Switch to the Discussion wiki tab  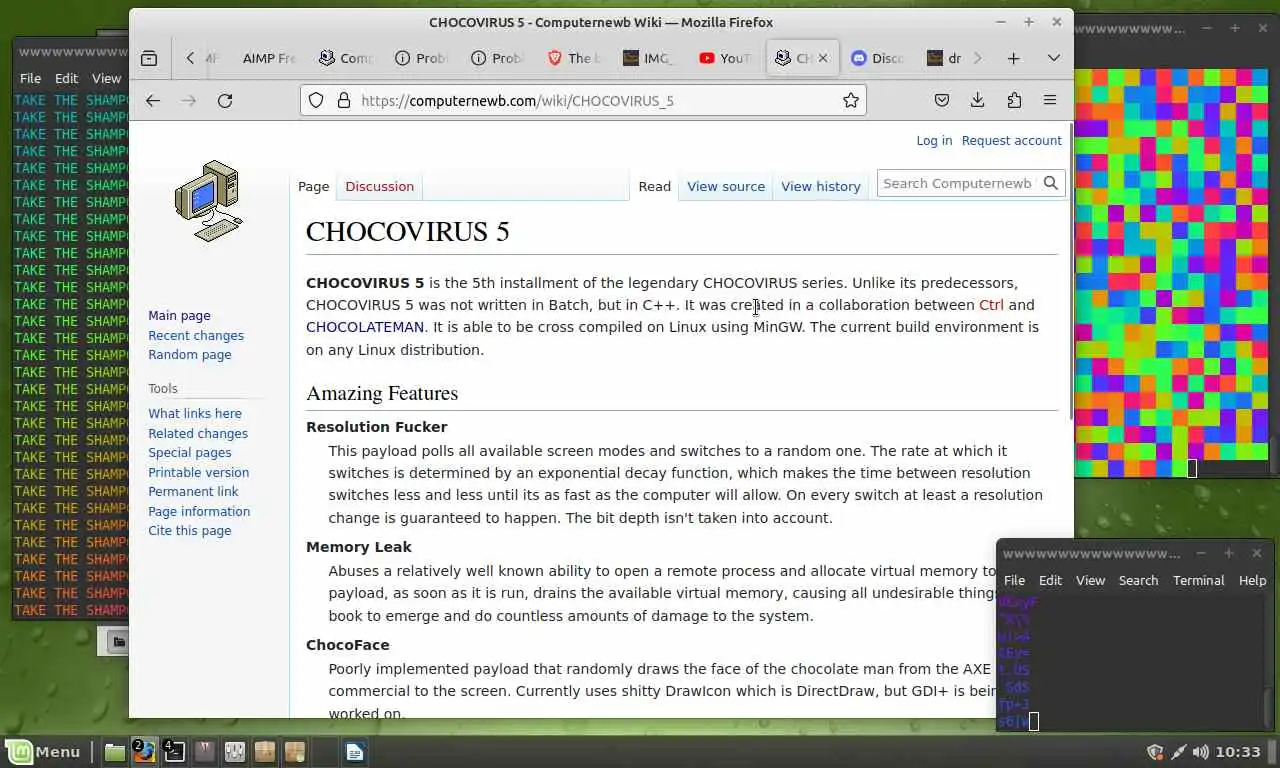pyautogui.click(x=379, y=186)
